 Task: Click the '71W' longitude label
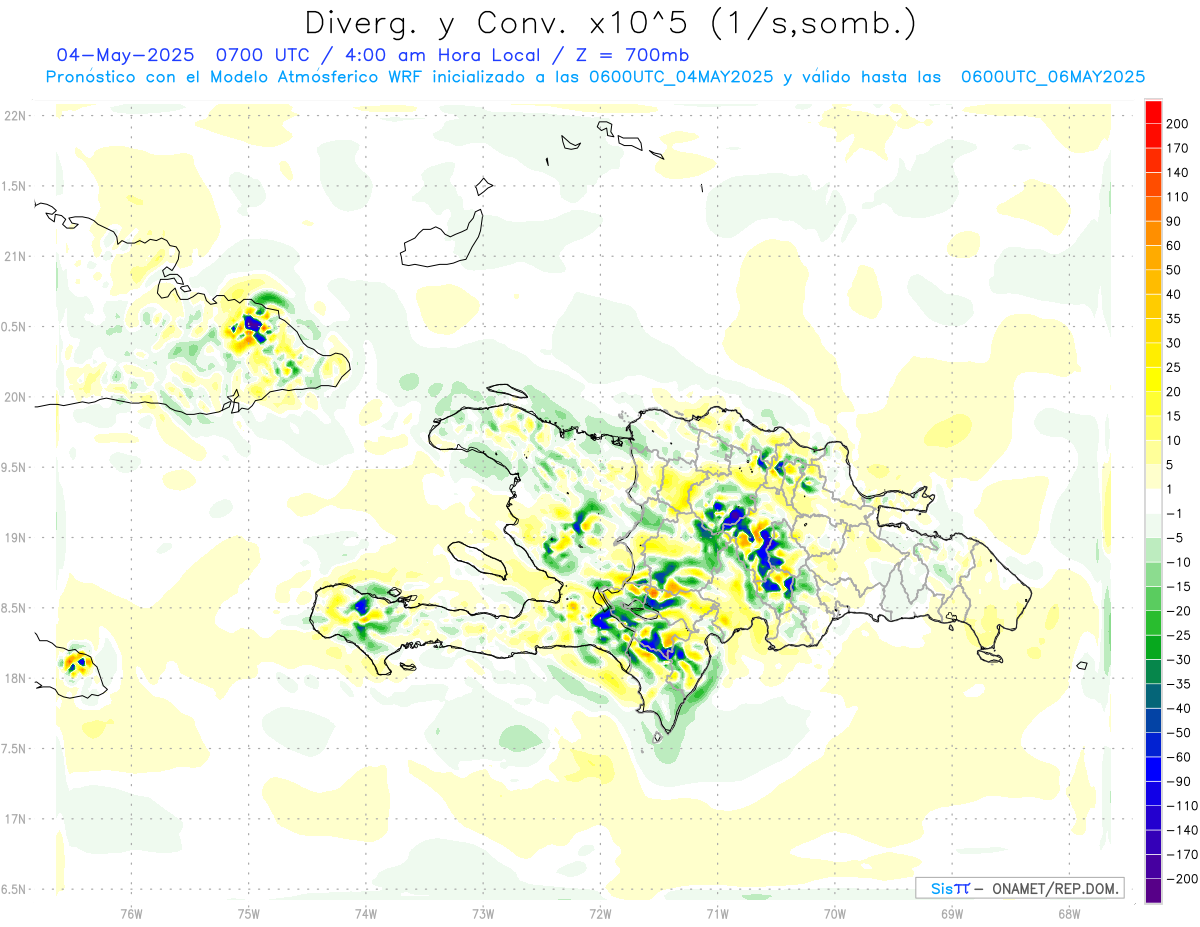[717, 913]
